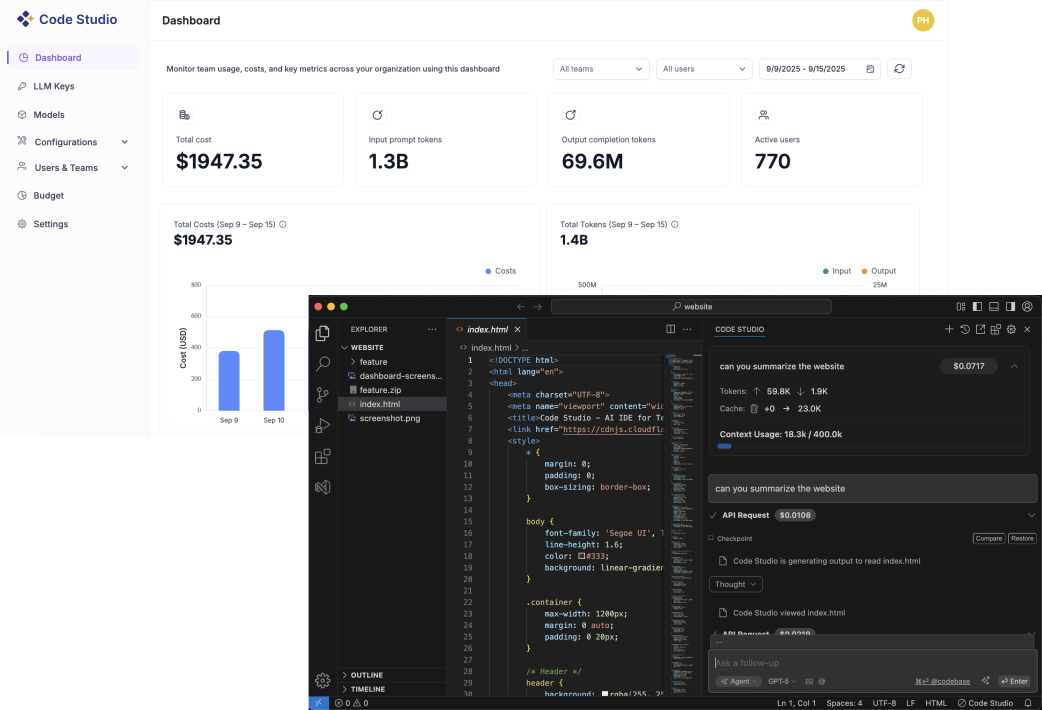The image size is (1042, 710).
Task: Click the Context Usage progress bar
Action: tap(724, 445)
